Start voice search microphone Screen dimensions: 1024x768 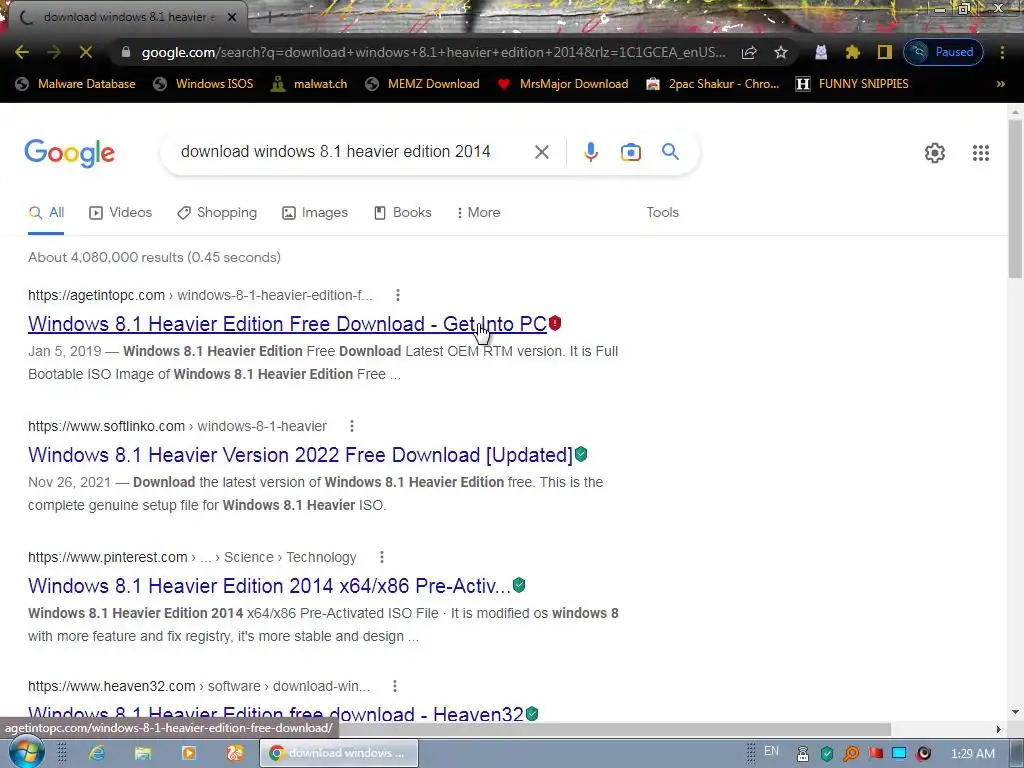coord(590,152)
